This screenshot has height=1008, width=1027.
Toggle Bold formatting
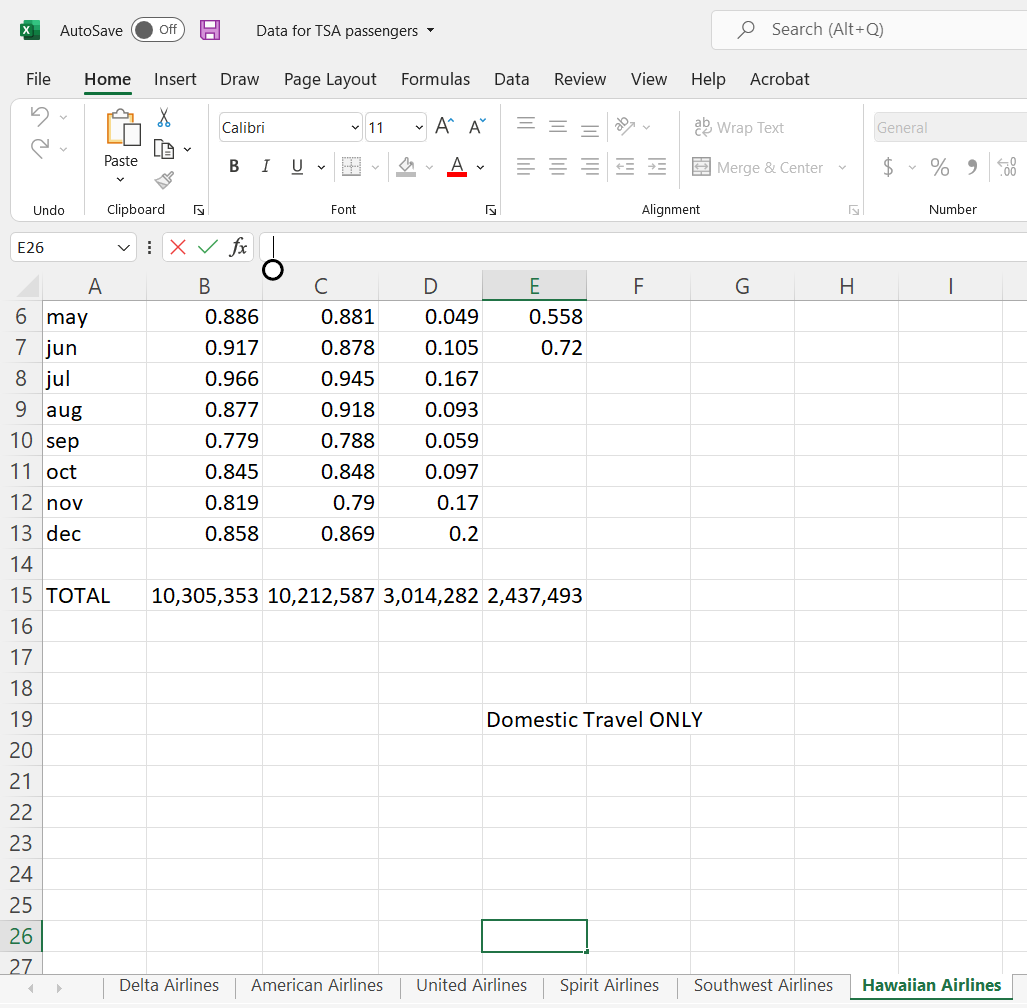pyautogui.click(x=234, y=167)
